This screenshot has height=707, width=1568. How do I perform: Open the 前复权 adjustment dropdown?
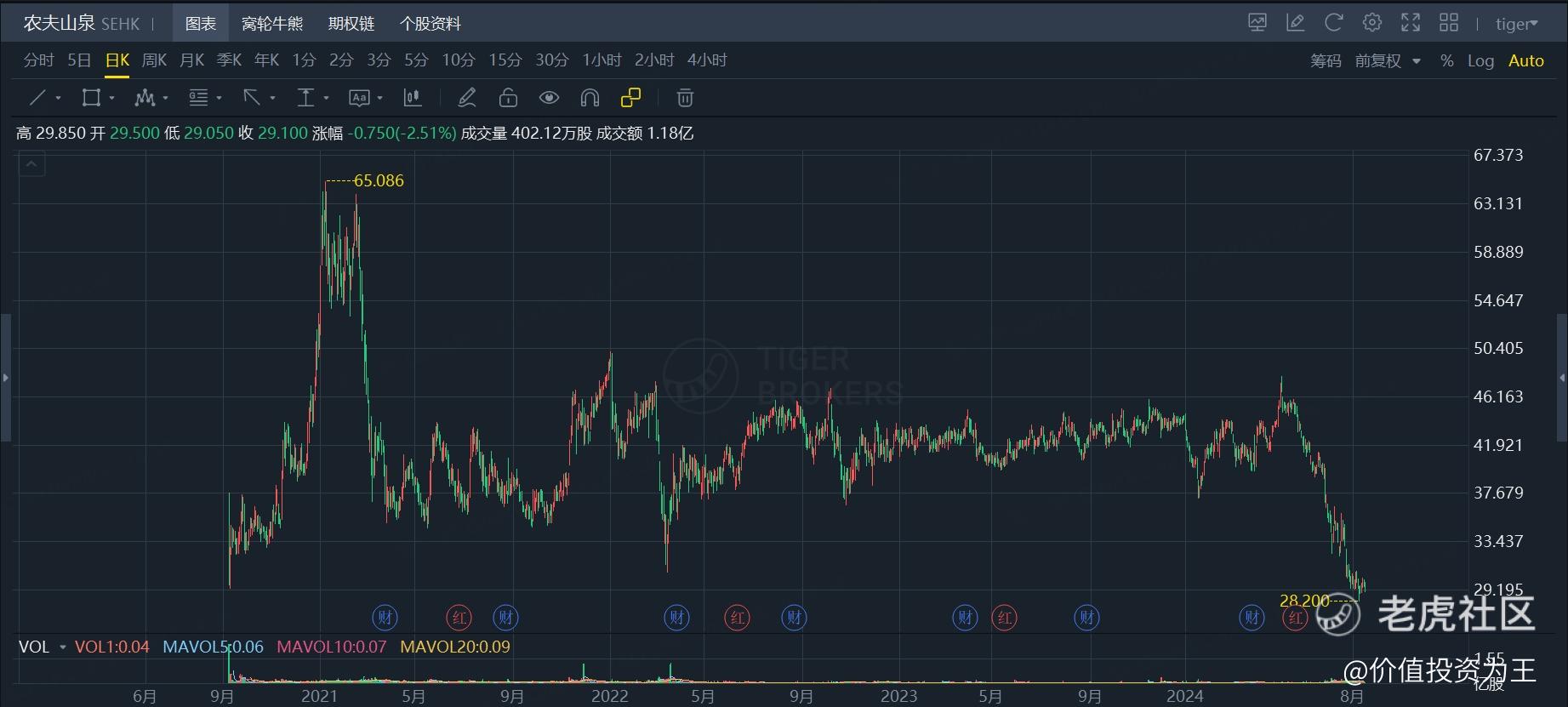pyautogui.click(x=1388, y=60)
